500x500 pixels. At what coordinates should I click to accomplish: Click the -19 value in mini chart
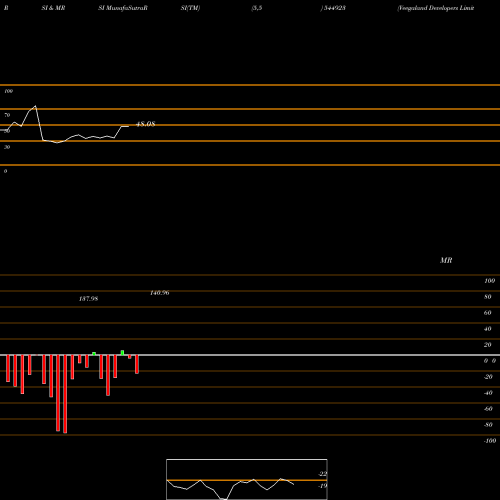[x=322, y=486]
